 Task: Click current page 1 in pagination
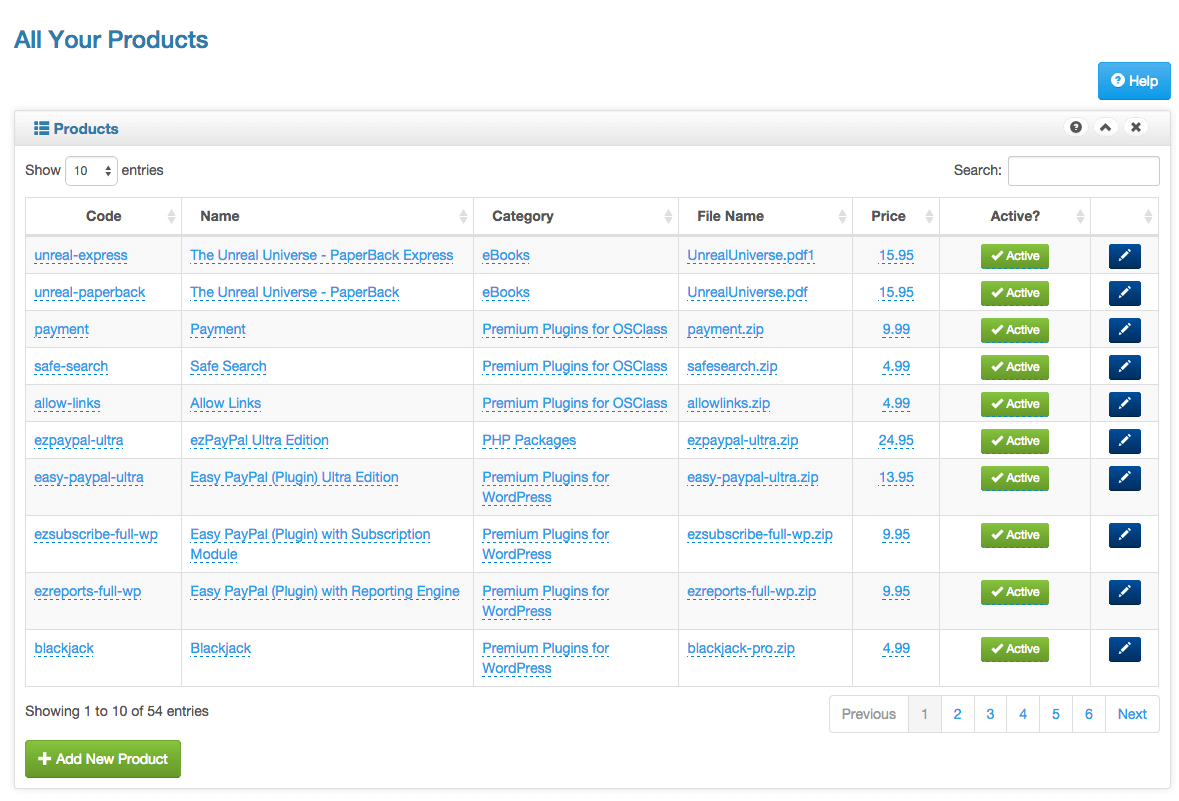pos(925,714)
